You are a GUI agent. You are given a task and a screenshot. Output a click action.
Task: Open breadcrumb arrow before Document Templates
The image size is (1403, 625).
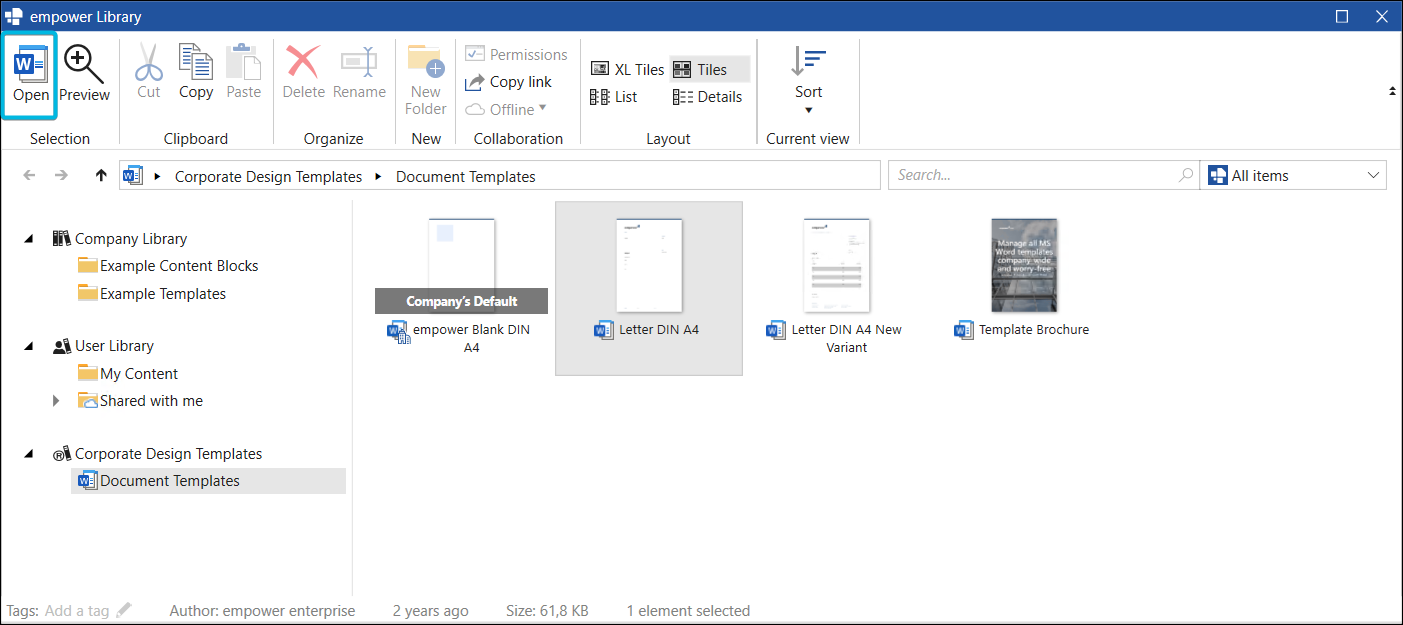tap(378, 176)
